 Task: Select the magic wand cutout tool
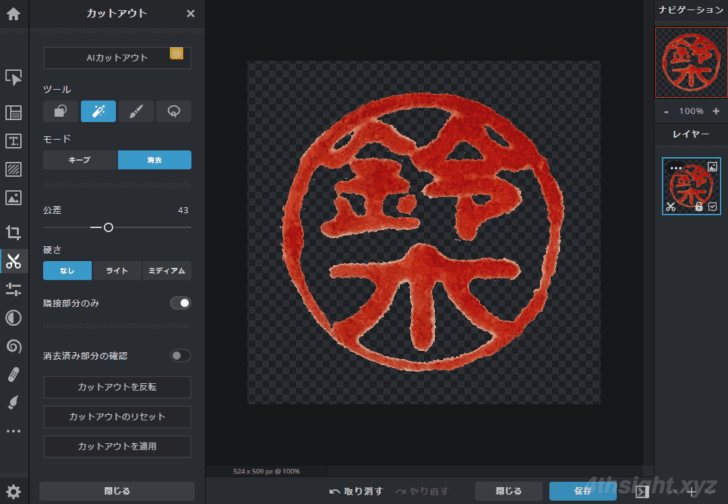(98, 111)
